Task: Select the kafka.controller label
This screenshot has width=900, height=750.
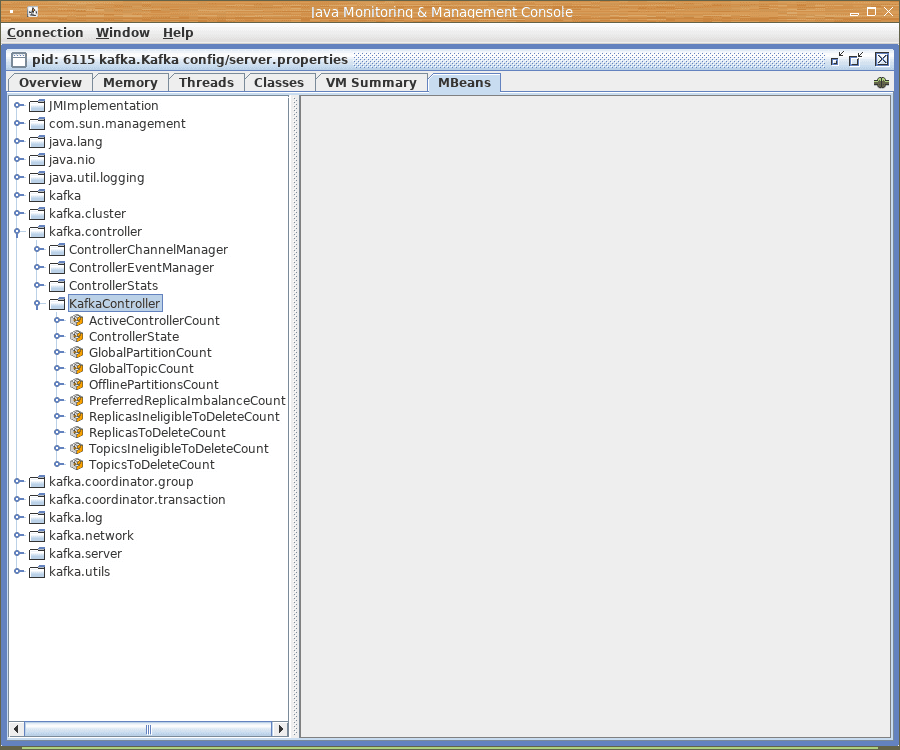Action: click(95, 232)
